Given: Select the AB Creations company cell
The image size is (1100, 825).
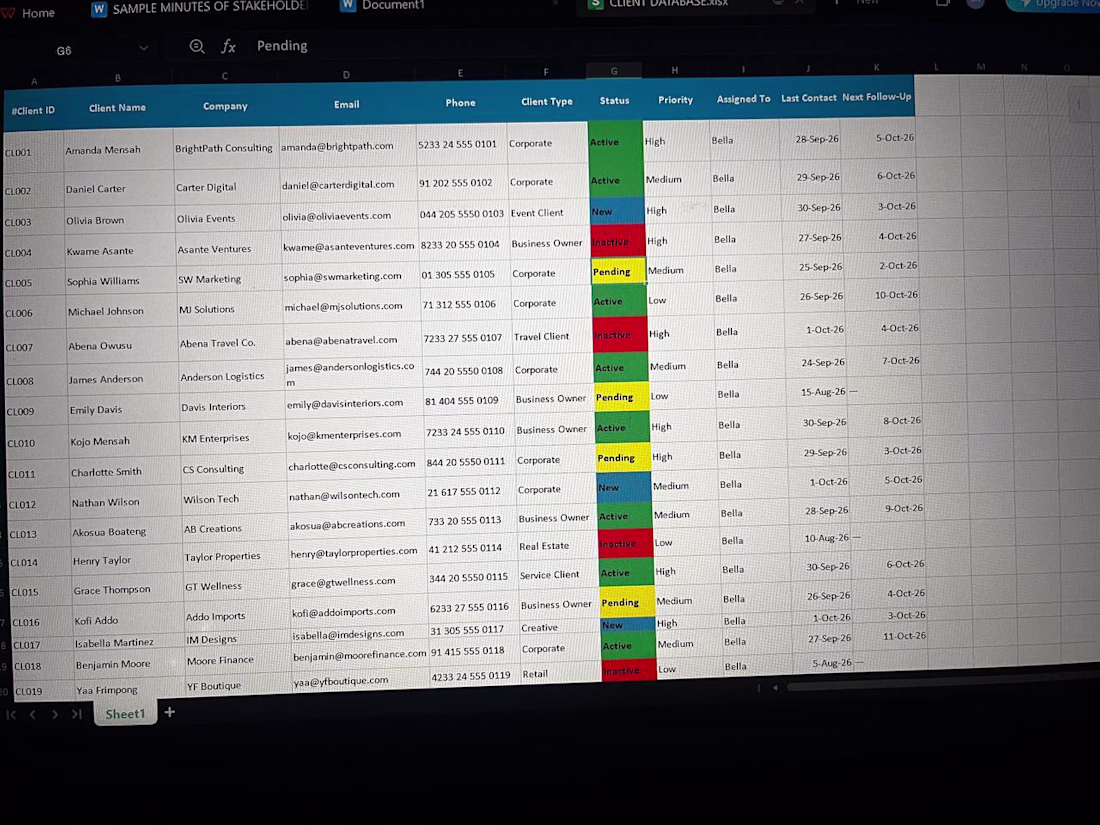Looking at the screenshot, I should [234, 528].
